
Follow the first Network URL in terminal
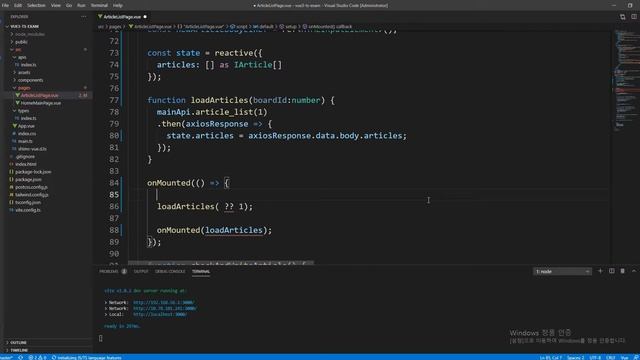click(x=164, y=302)
